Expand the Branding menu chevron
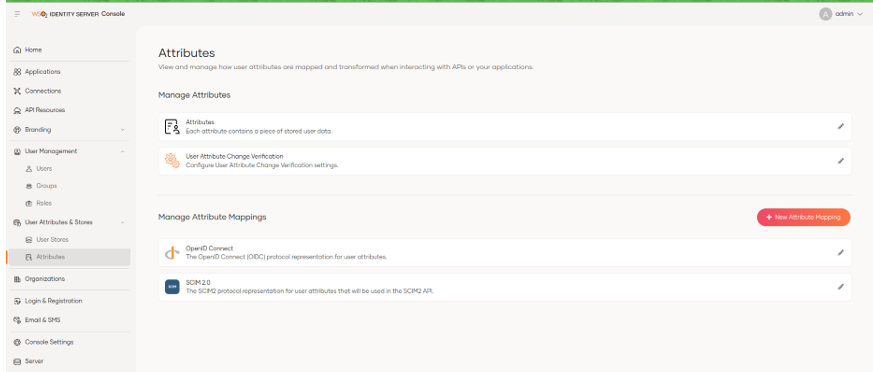Viewport: 873px width, 372px height. (x=122, y=130)
